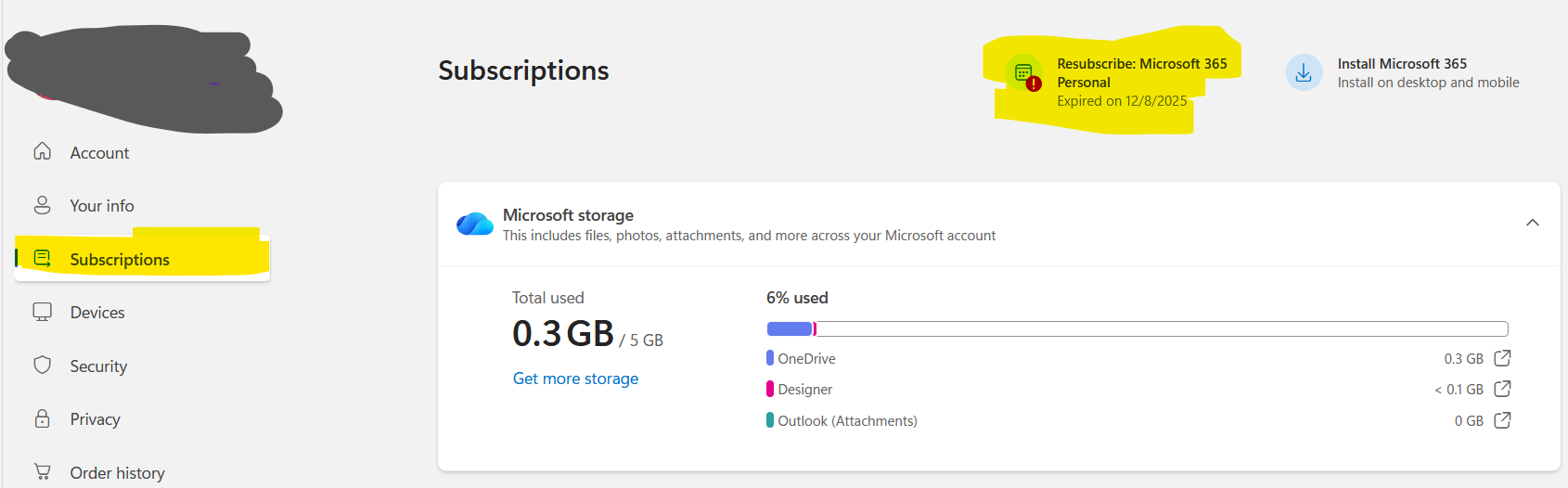Click the Your info person icon
Viewport: 1568px width, 488px height.
[43, 205]
